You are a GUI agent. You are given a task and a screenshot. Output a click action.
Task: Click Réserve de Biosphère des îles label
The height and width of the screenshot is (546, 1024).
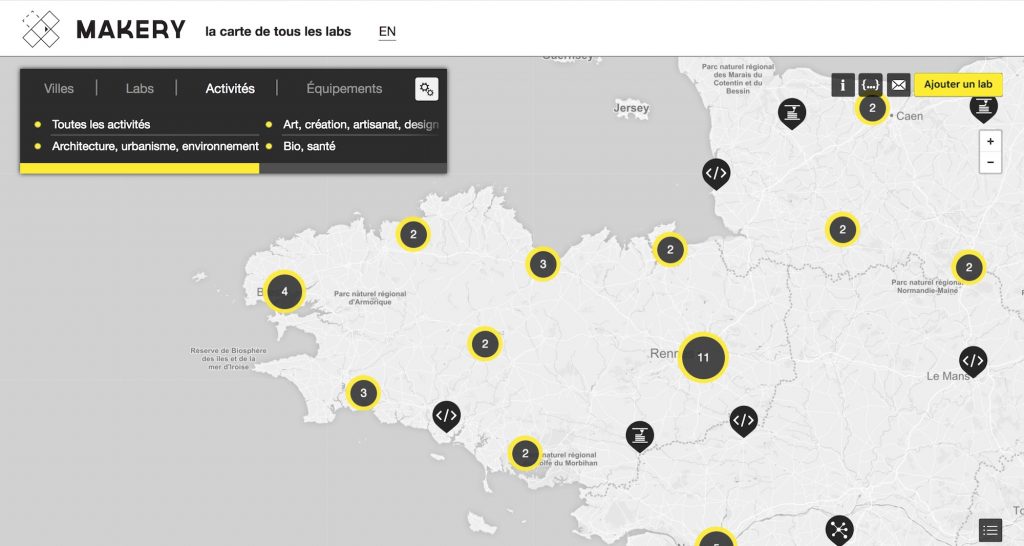click(229, 359)
